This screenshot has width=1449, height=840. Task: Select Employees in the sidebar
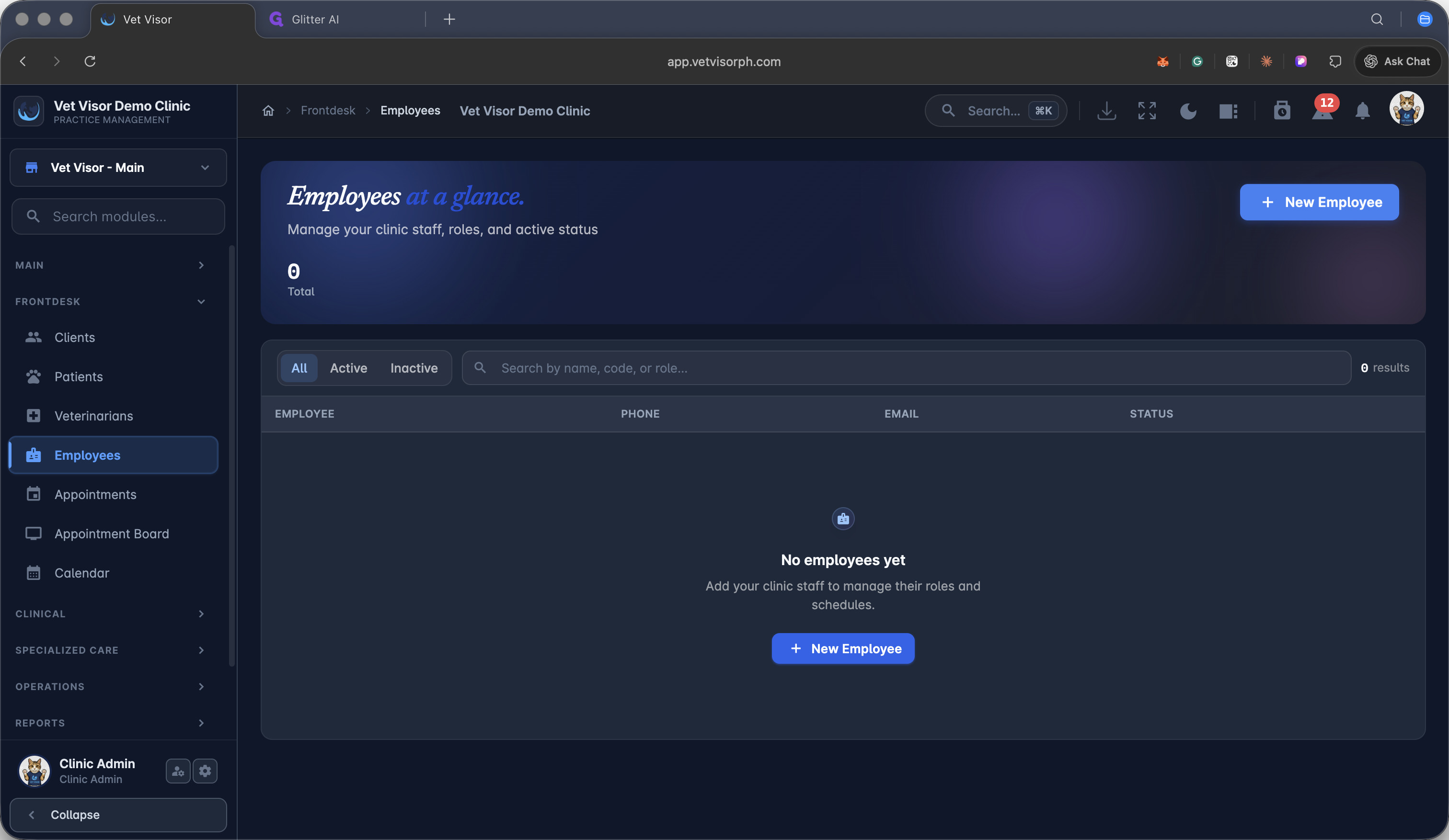[113, 455]
